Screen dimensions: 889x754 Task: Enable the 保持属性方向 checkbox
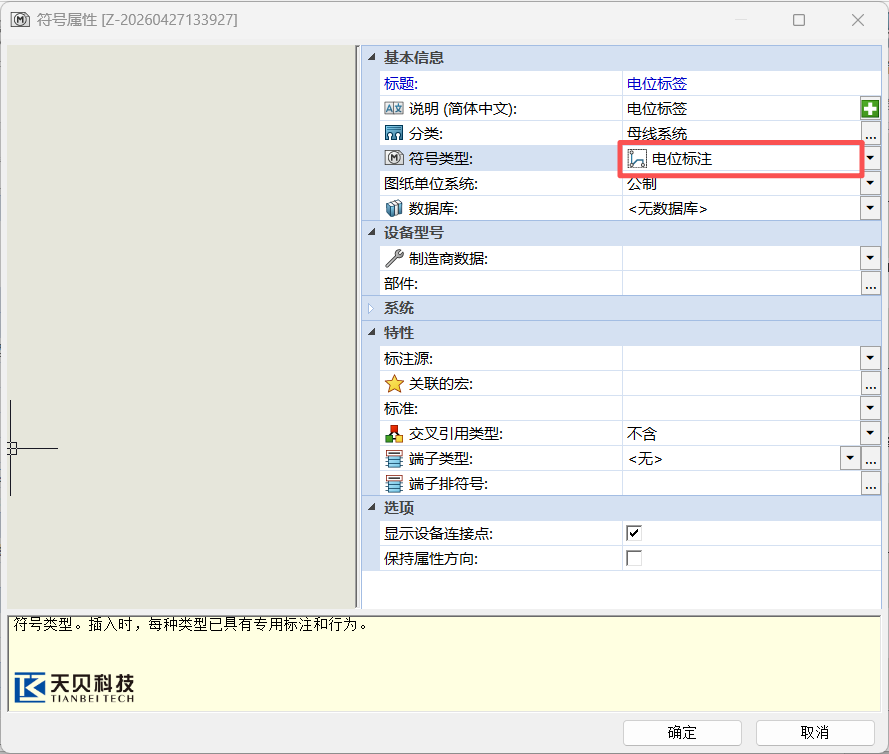pos(634,558)
